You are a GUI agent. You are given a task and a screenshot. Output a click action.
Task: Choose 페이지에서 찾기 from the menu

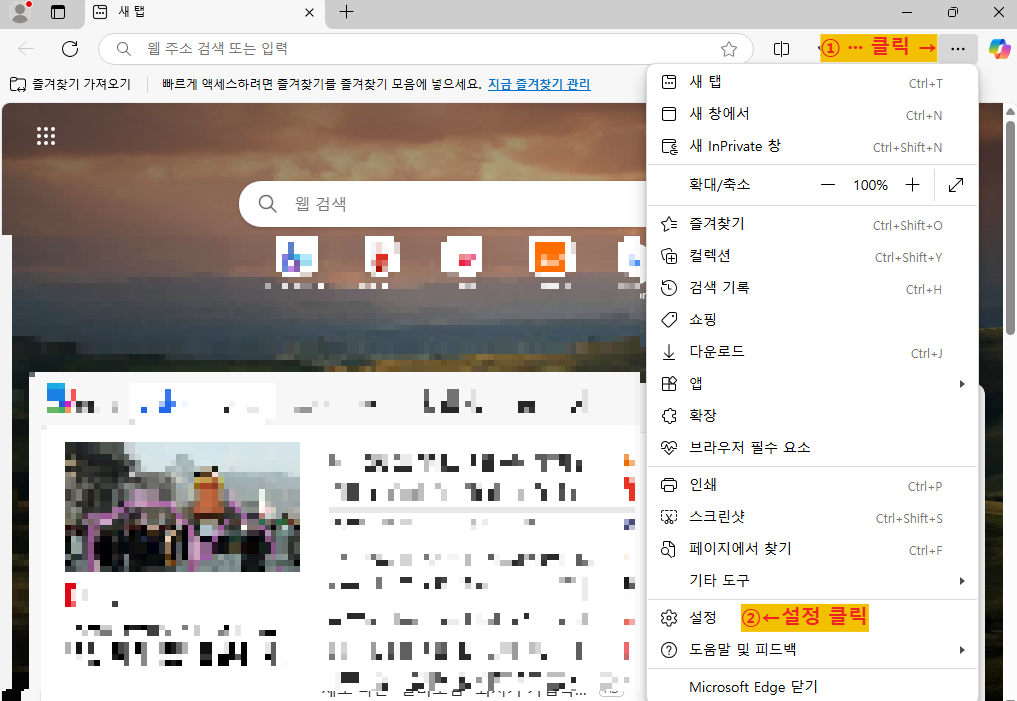[x=812, y=549]
